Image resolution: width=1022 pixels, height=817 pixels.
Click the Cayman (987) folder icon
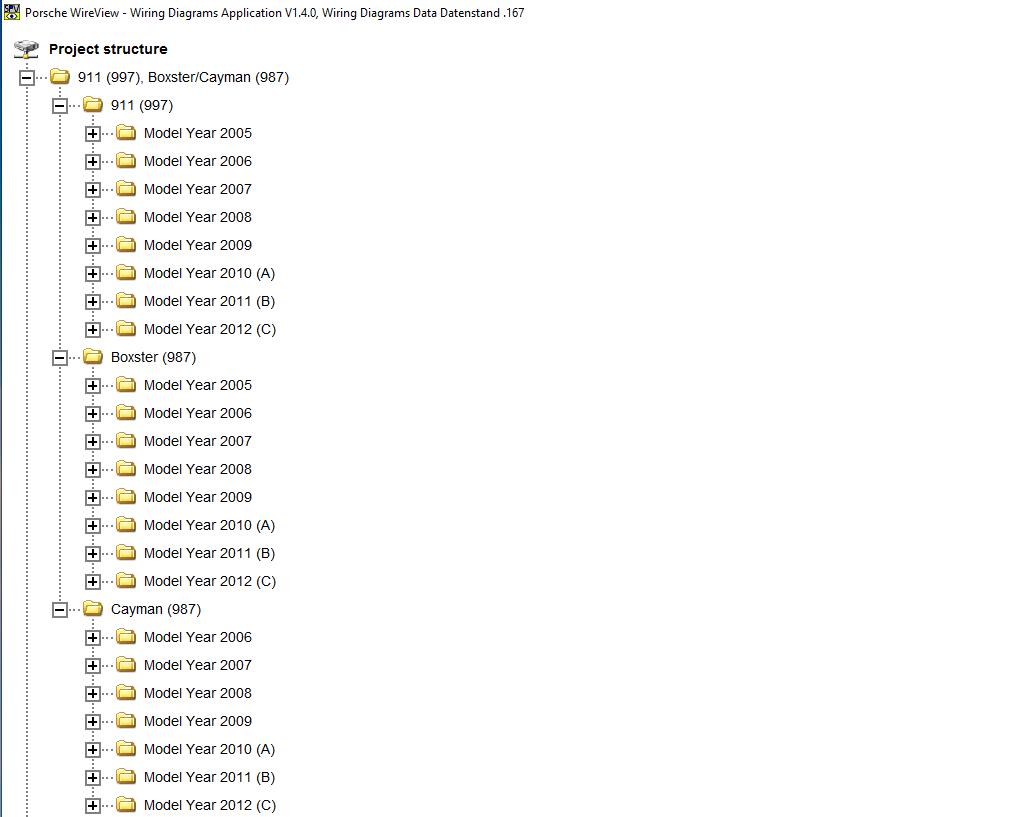[x=93, y=609]
